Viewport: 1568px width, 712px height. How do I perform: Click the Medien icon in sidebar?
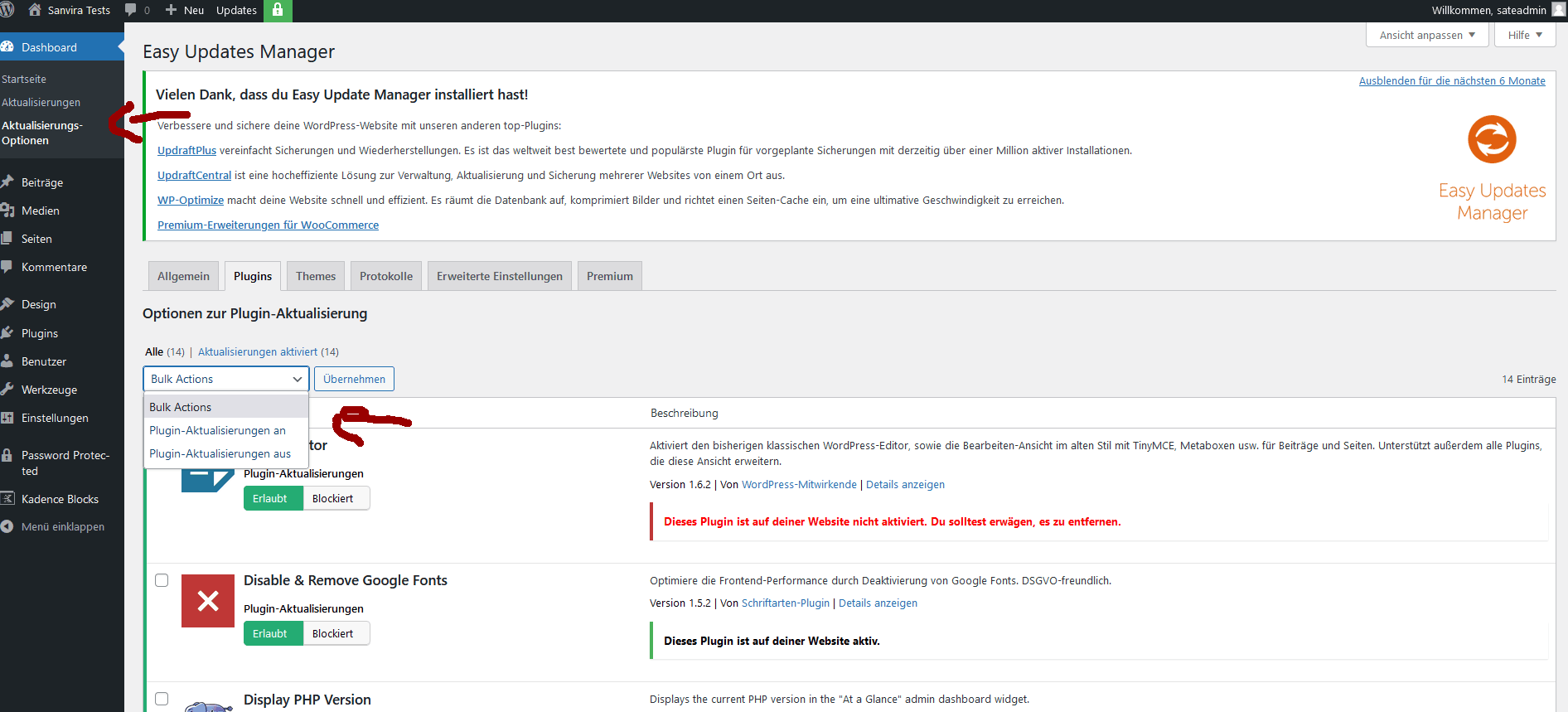pyautogui.click(x=7, y=211)
